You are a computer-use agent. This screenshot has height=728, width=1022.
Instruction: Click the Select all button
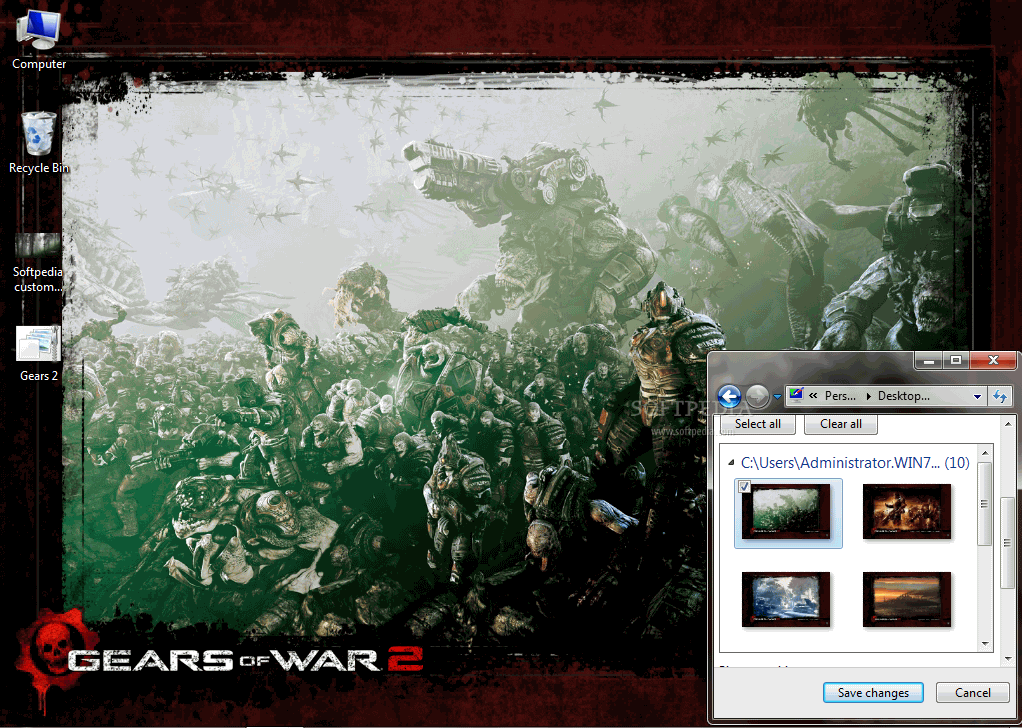(758, 424)
